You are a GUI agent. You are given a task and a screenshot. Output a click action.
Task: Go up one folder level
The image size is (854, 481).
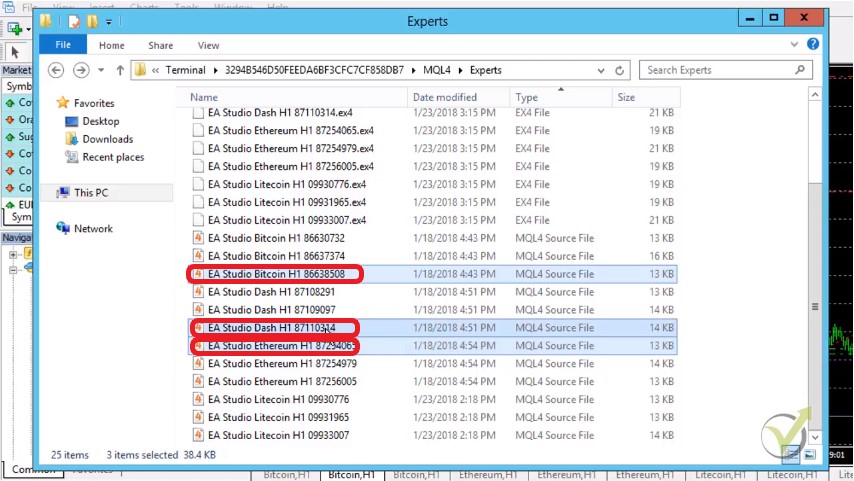tap(120, 70)
